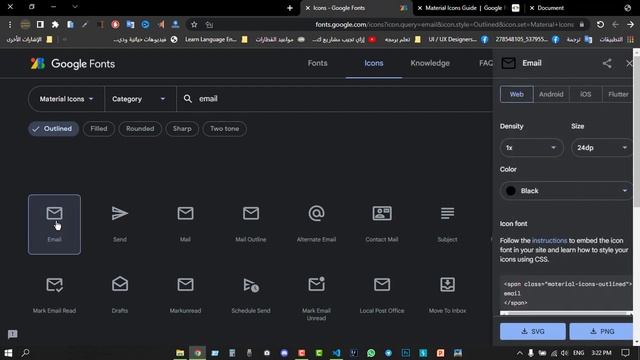Viewport: 640px width, 360px height.
Task: Open Visual Studio Code from taskbar
Action: coord(336,353)
